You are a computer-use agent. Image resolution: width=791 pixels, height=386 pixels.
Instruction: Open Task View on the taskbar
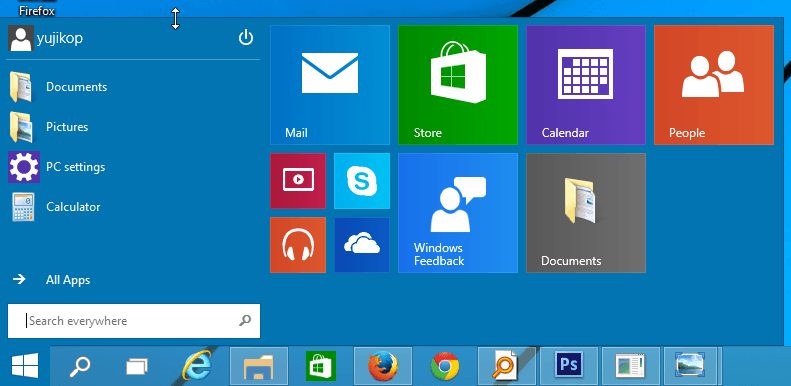coord(137,366)
